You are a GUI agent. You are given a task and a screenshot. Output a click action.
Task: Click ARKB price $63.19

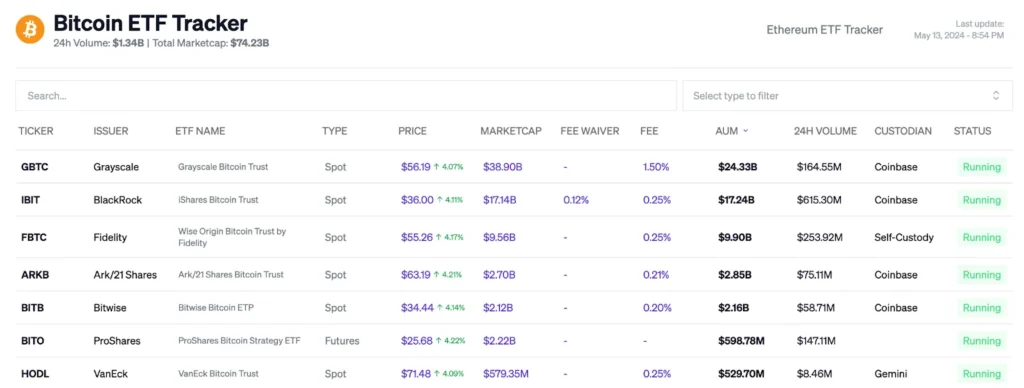(x=415, y=275)
